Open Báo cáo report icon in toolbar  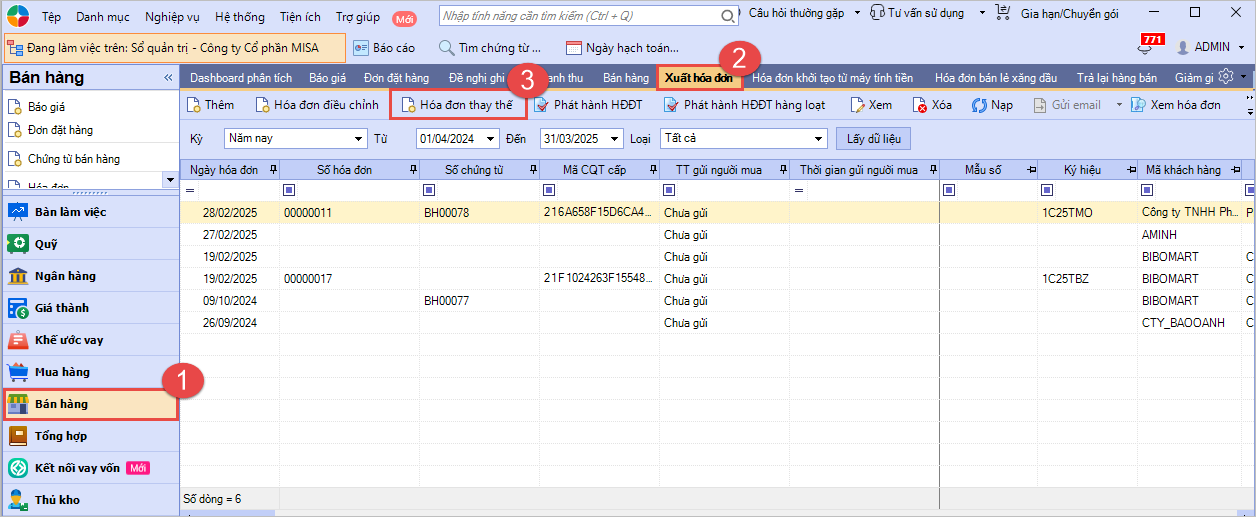click(x=362, y=47)
